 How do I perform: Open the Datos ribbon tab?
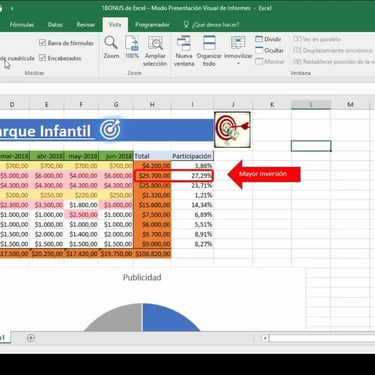(55, 25)
